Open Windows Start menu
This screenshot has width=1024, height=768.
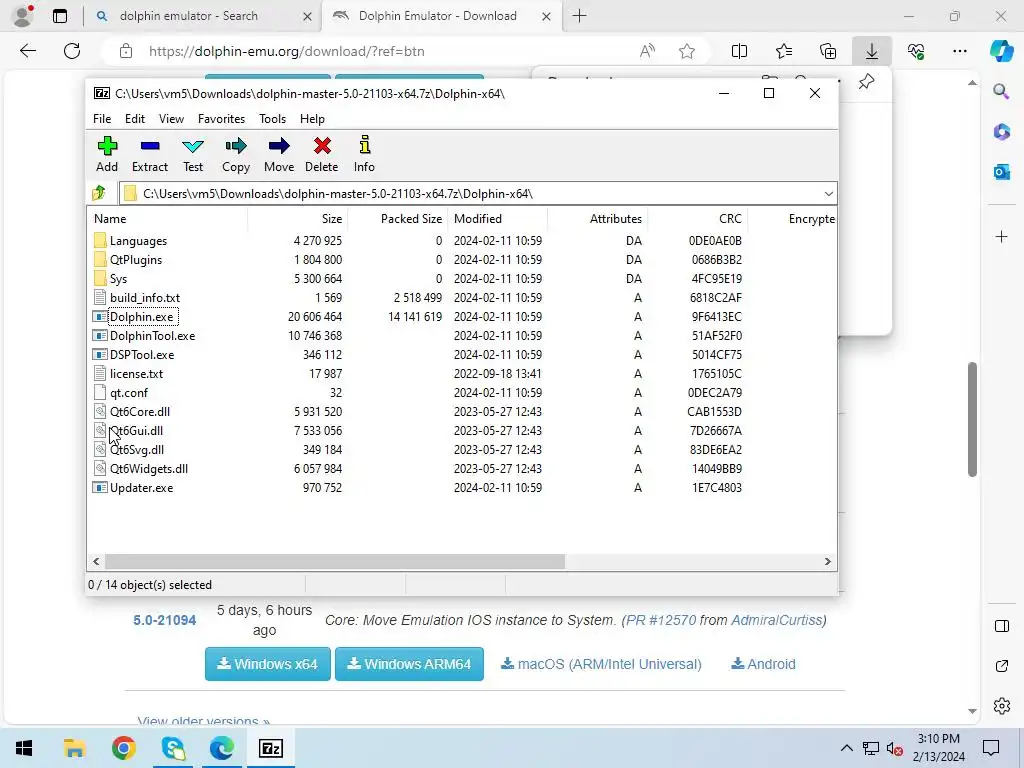point(24,748)
